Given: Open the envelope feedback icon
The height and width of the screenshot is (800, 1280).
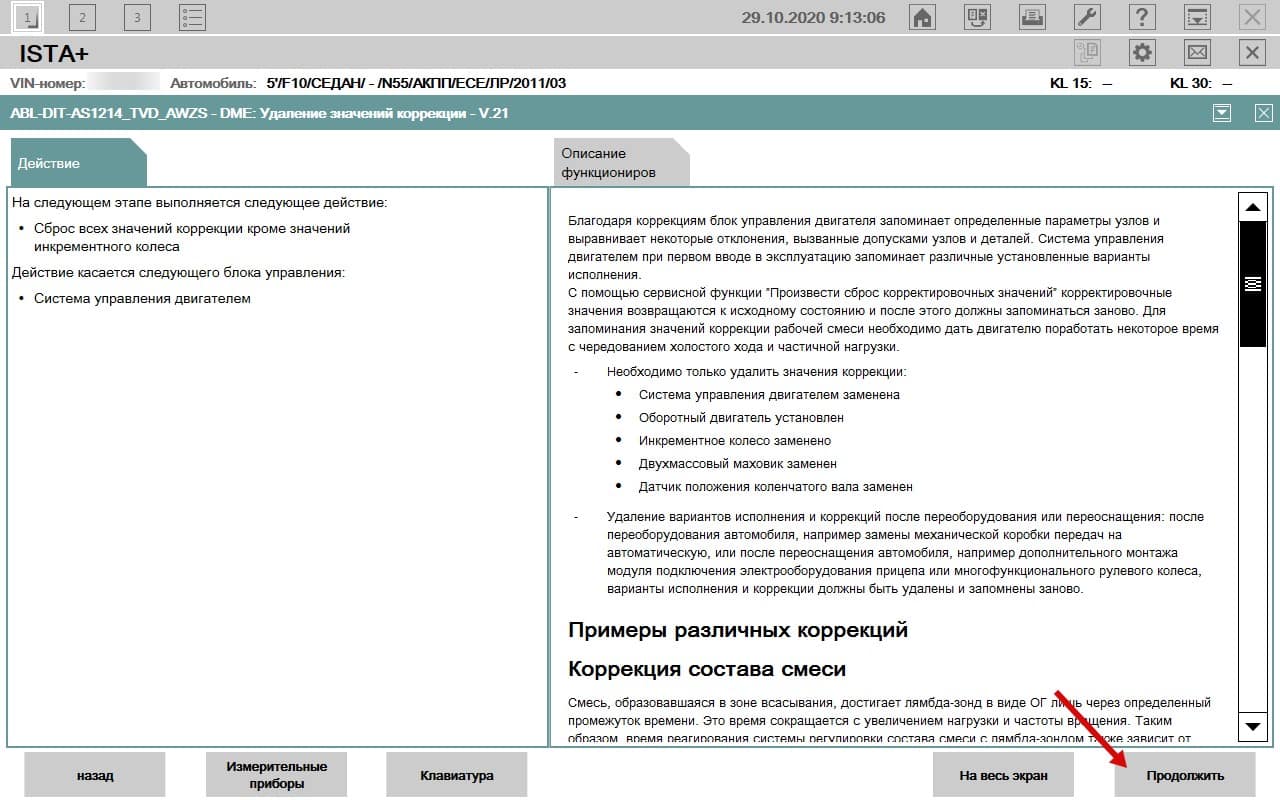Looking at the screenshot, I should coord(1197,53).
